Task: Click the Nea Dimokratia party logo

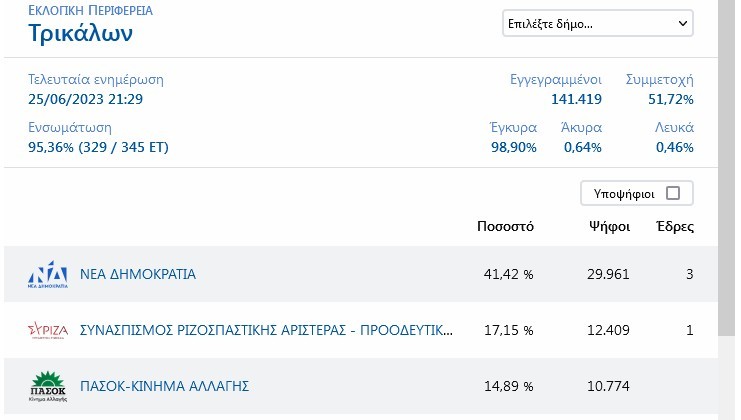Action: [x=48, y=274]
